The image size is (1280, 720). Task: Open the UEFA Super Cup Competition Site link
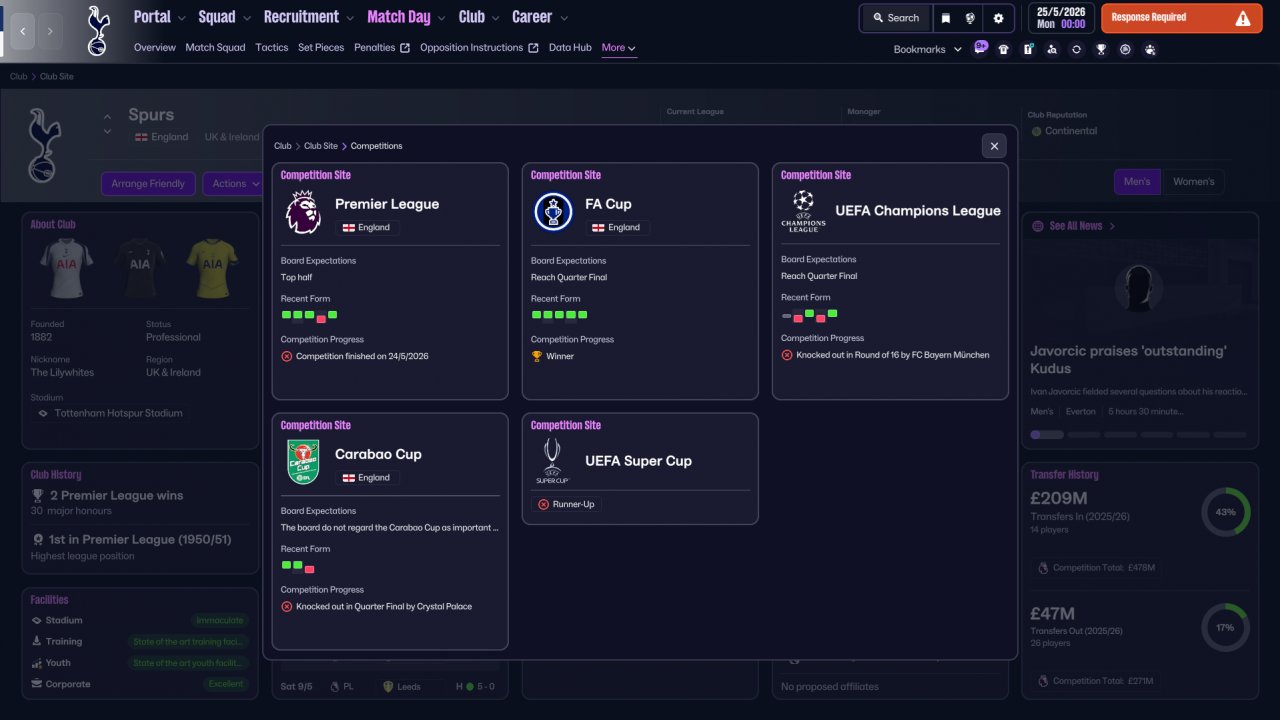click(x=566, y=425)
